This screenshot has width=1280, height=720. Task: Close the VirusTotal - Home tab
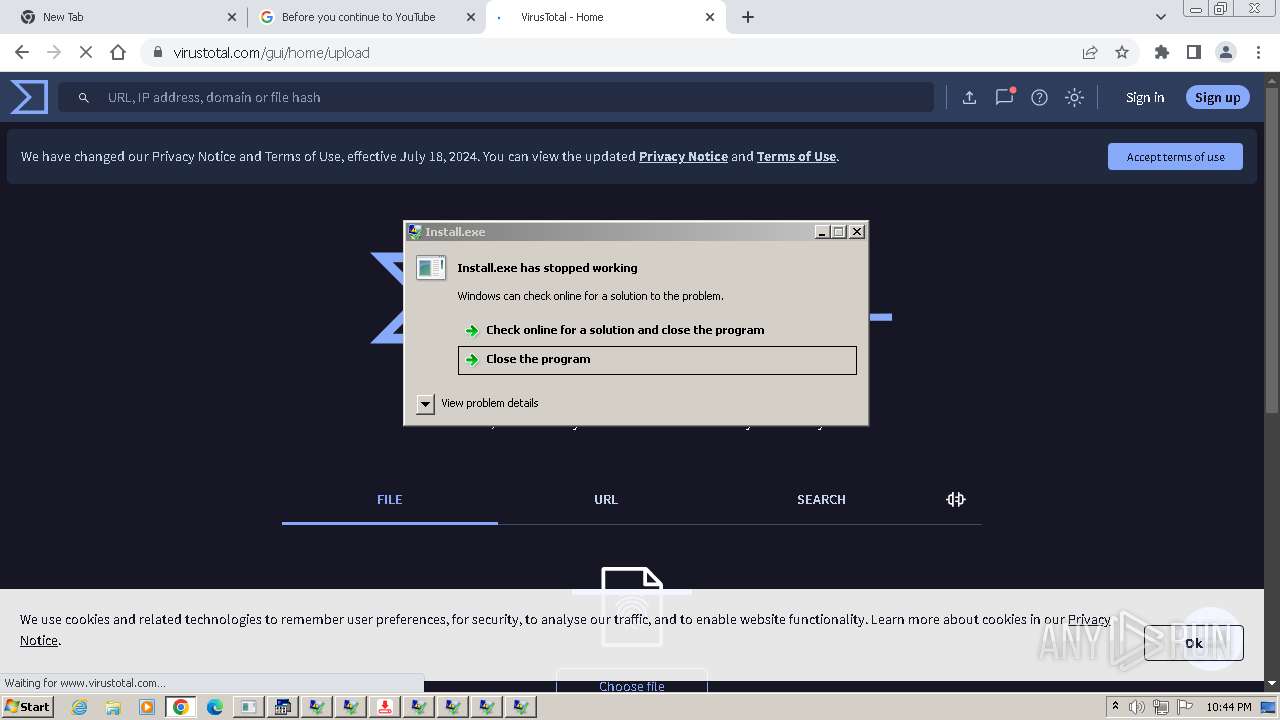point(710,17)
